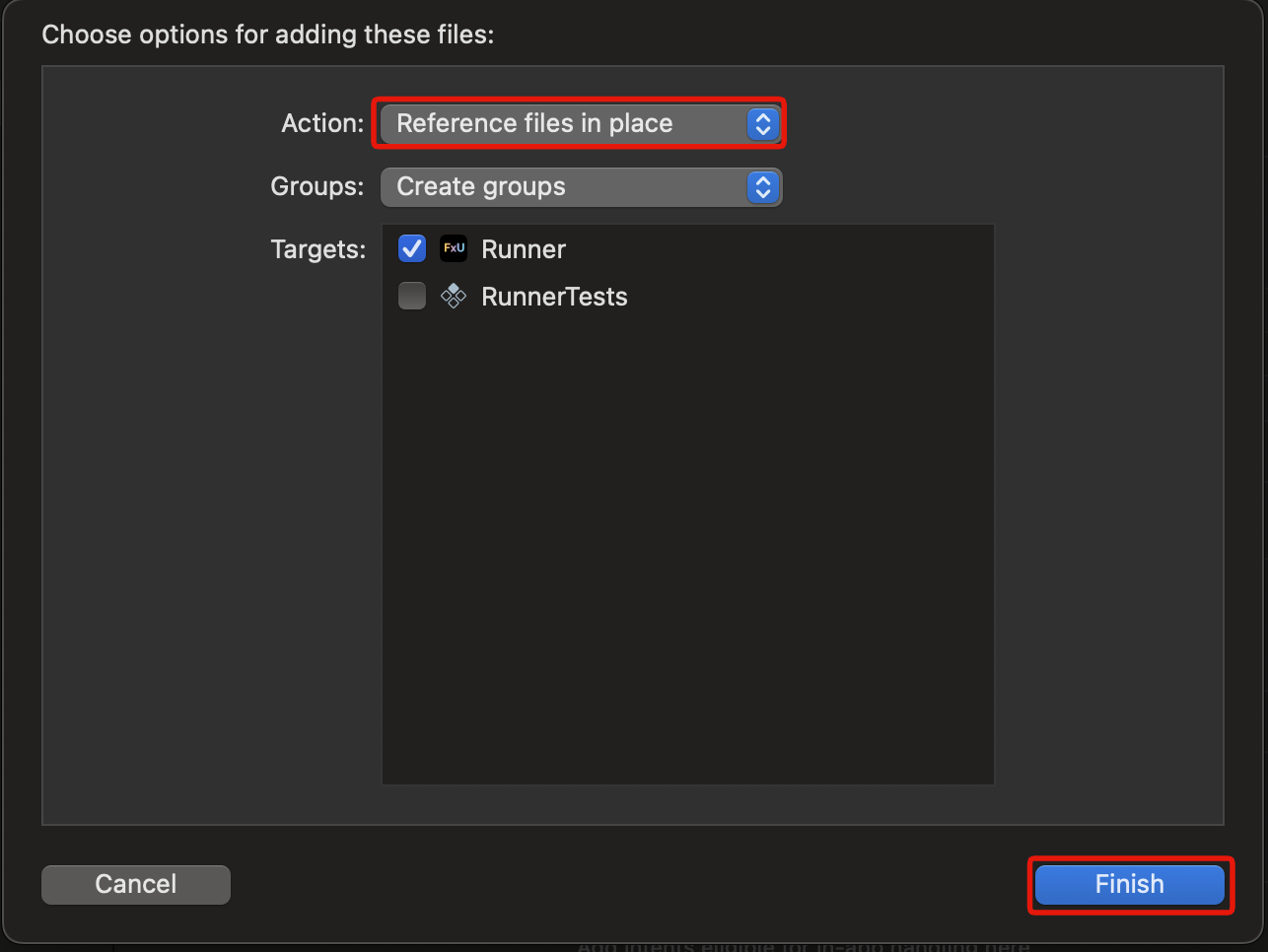This screenshot has width=1268, height=952.
Task: Open the Groups dropdown menu
Action: click(x=581, y=187)
